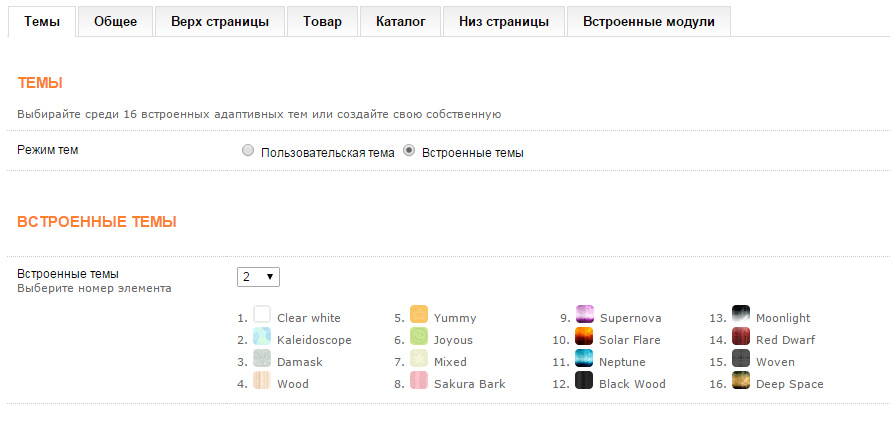Switch to the Встроенные модули tab
The height and width of the screenshot is (435, 894).
[648, 22]
